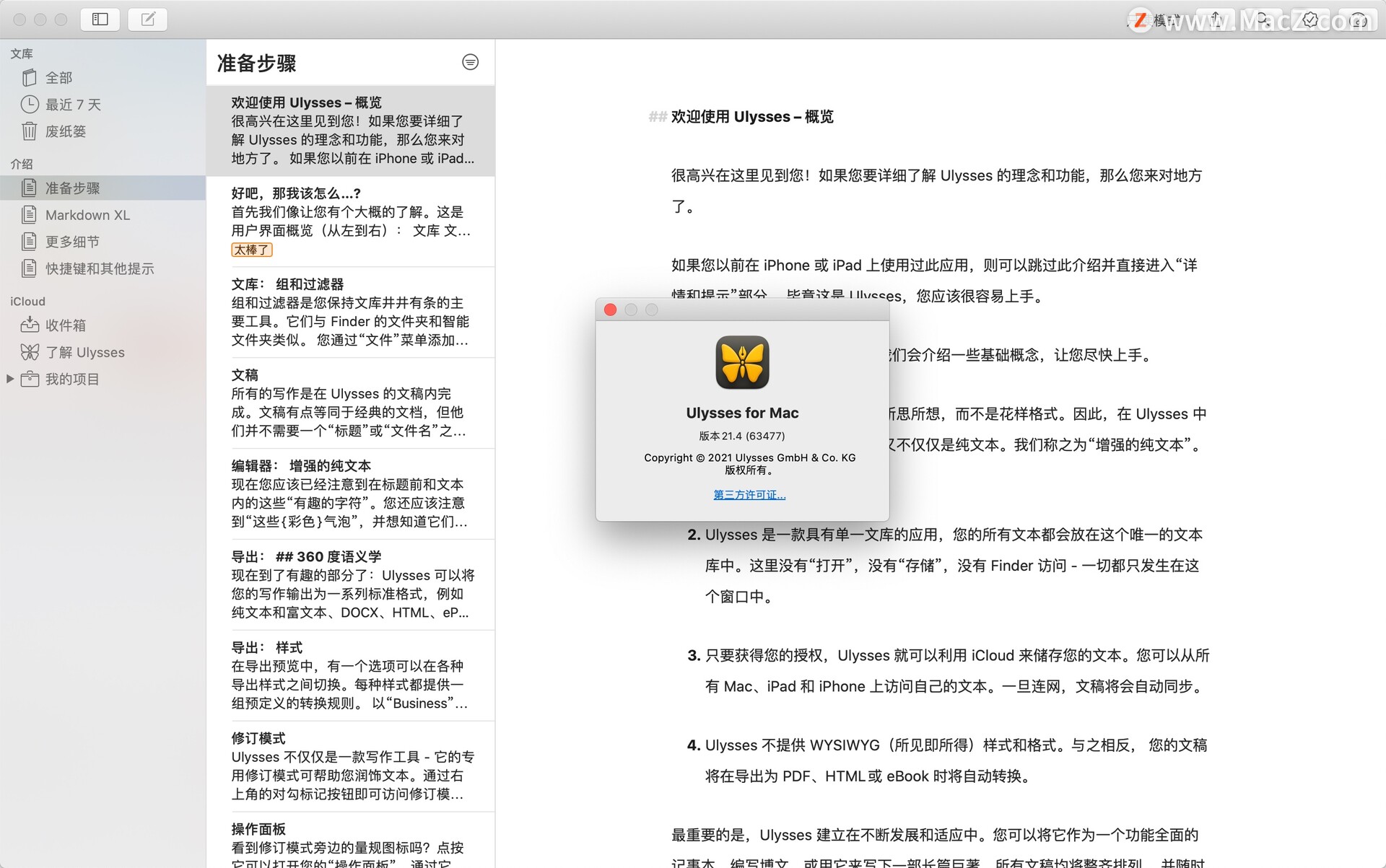Open the iCloud 收件箱 inbox
The image size is (1386, 868).
pos(103,325)
